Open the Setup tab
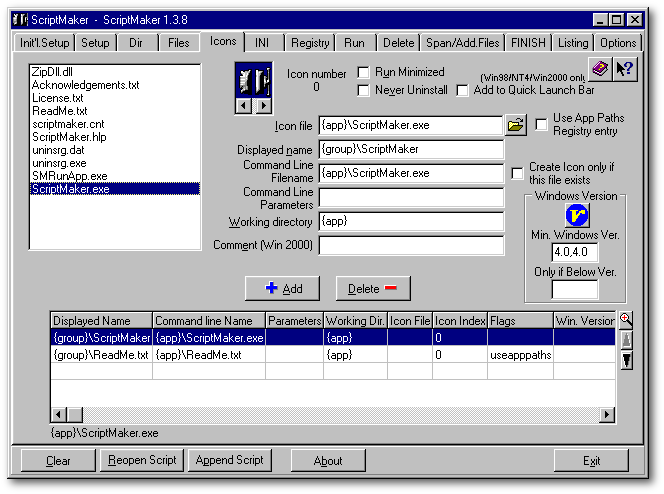Image resolution: width=664 pixels, height=494 pixels. tap(95, 43)
